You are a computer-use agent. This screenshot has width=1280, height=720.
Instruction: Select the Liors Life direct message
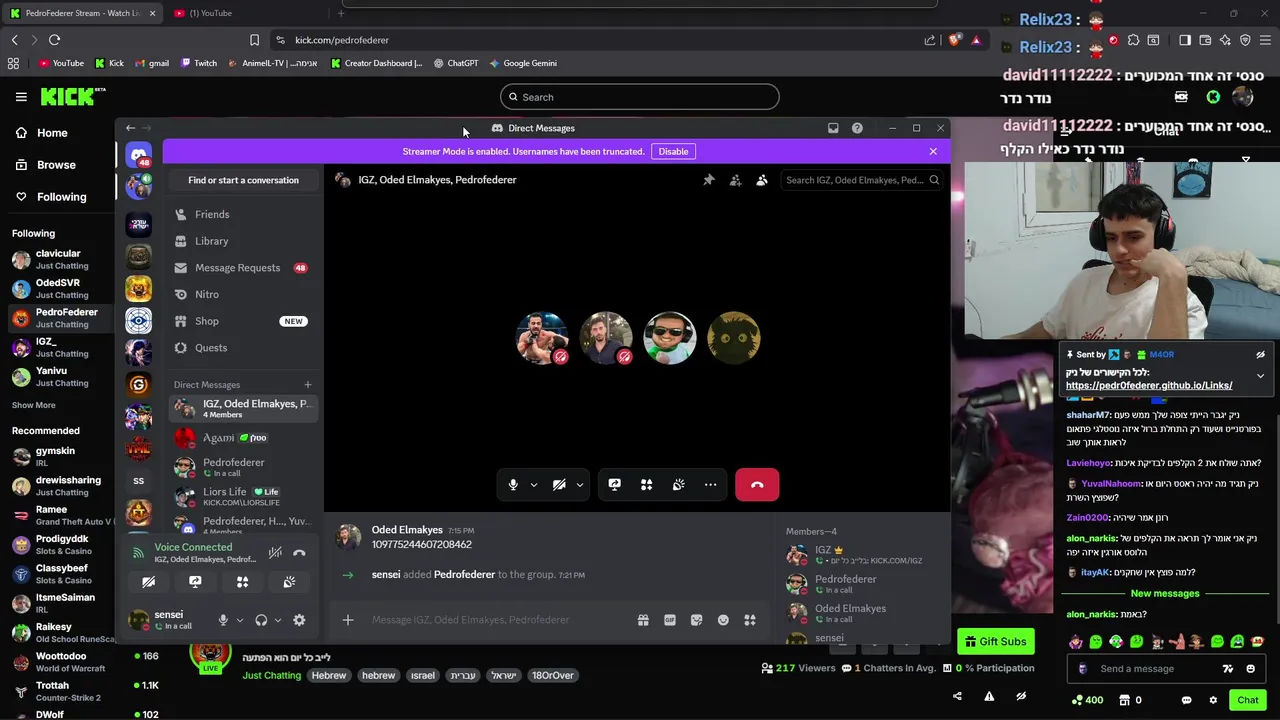pyautogui.click(x=242, y=496)
